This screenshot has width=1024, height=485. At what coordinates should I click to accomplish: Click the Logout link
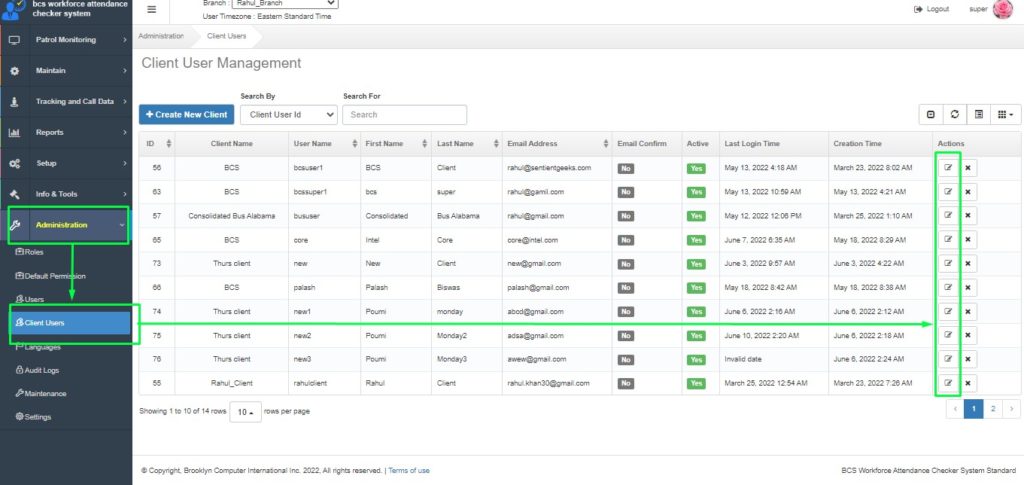coord(931,9)
